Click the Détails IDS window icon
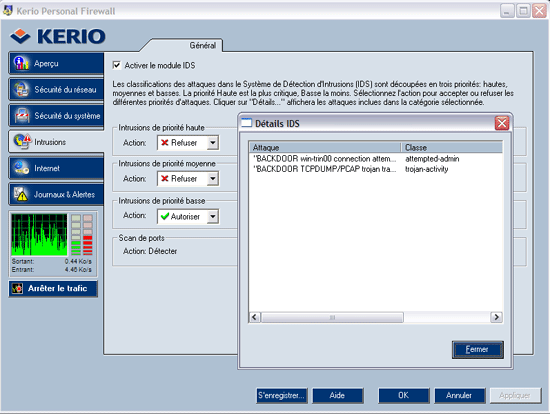 pos(246,123)
